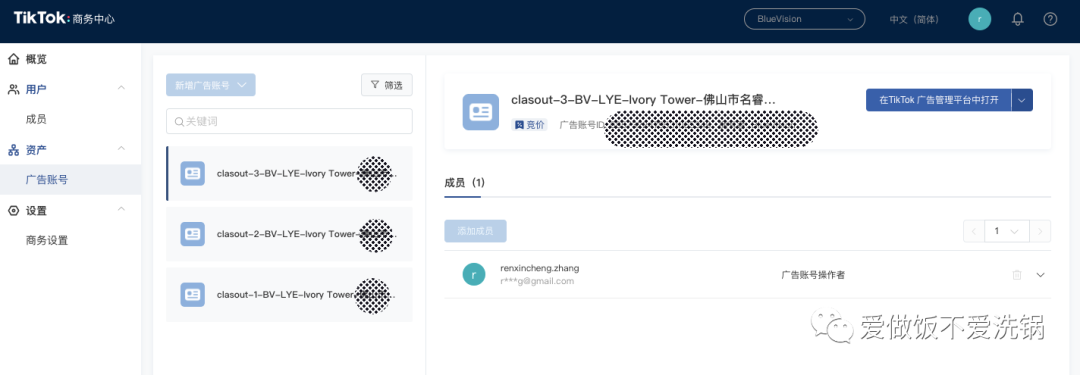This screenshot has height=375, width=1080.
Task: Collapse the 用户 sidebar section
Action: coord(121,89)
